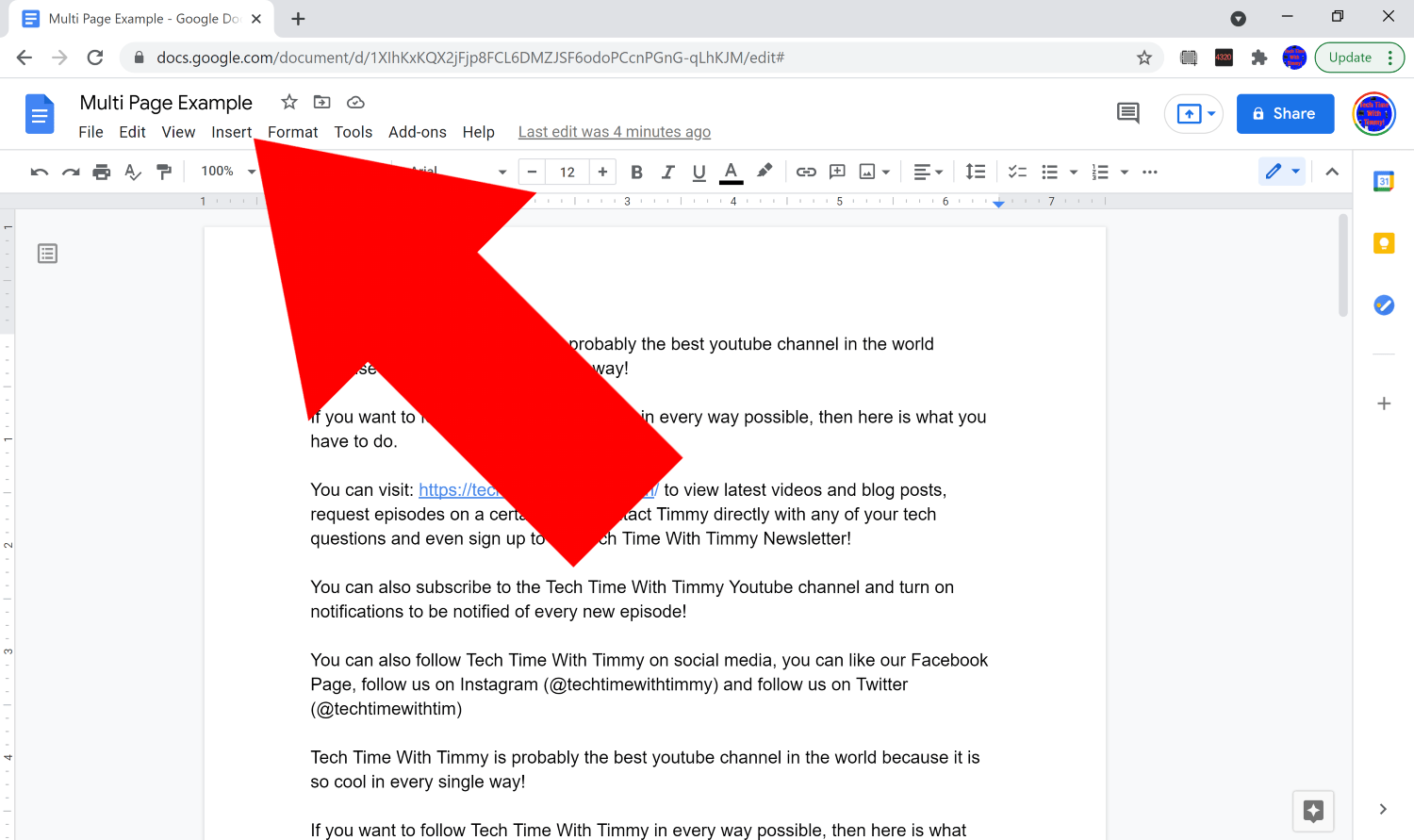Open the File menu

[x=90, y=132]
